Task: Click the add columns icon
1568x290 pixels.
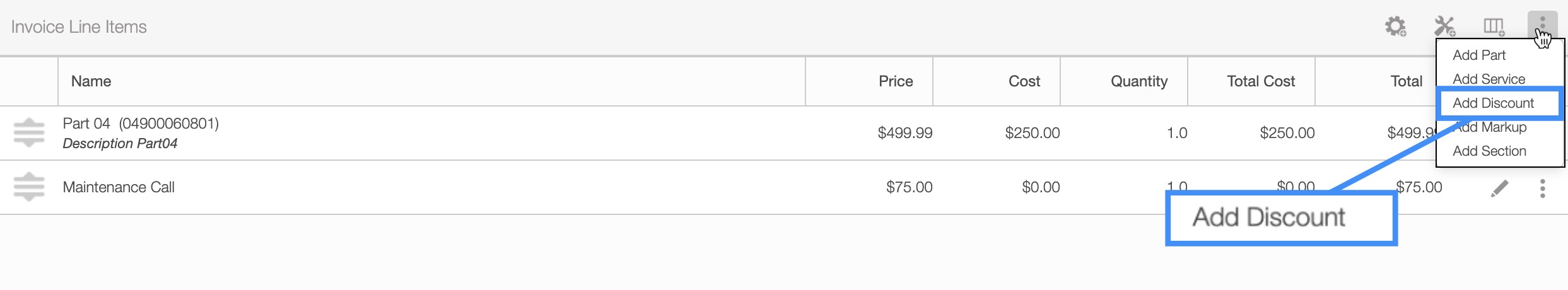Action: [x=1494, y=26]
